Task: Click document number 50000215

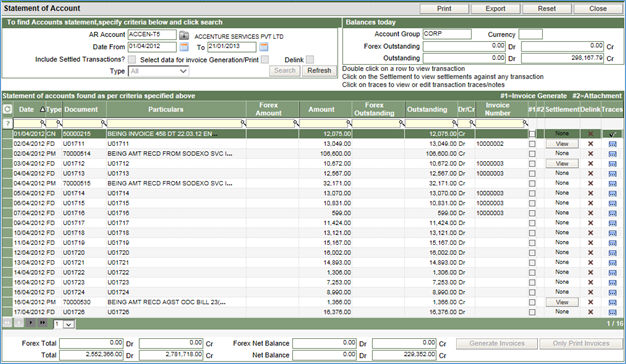Action: click(77, 134)
